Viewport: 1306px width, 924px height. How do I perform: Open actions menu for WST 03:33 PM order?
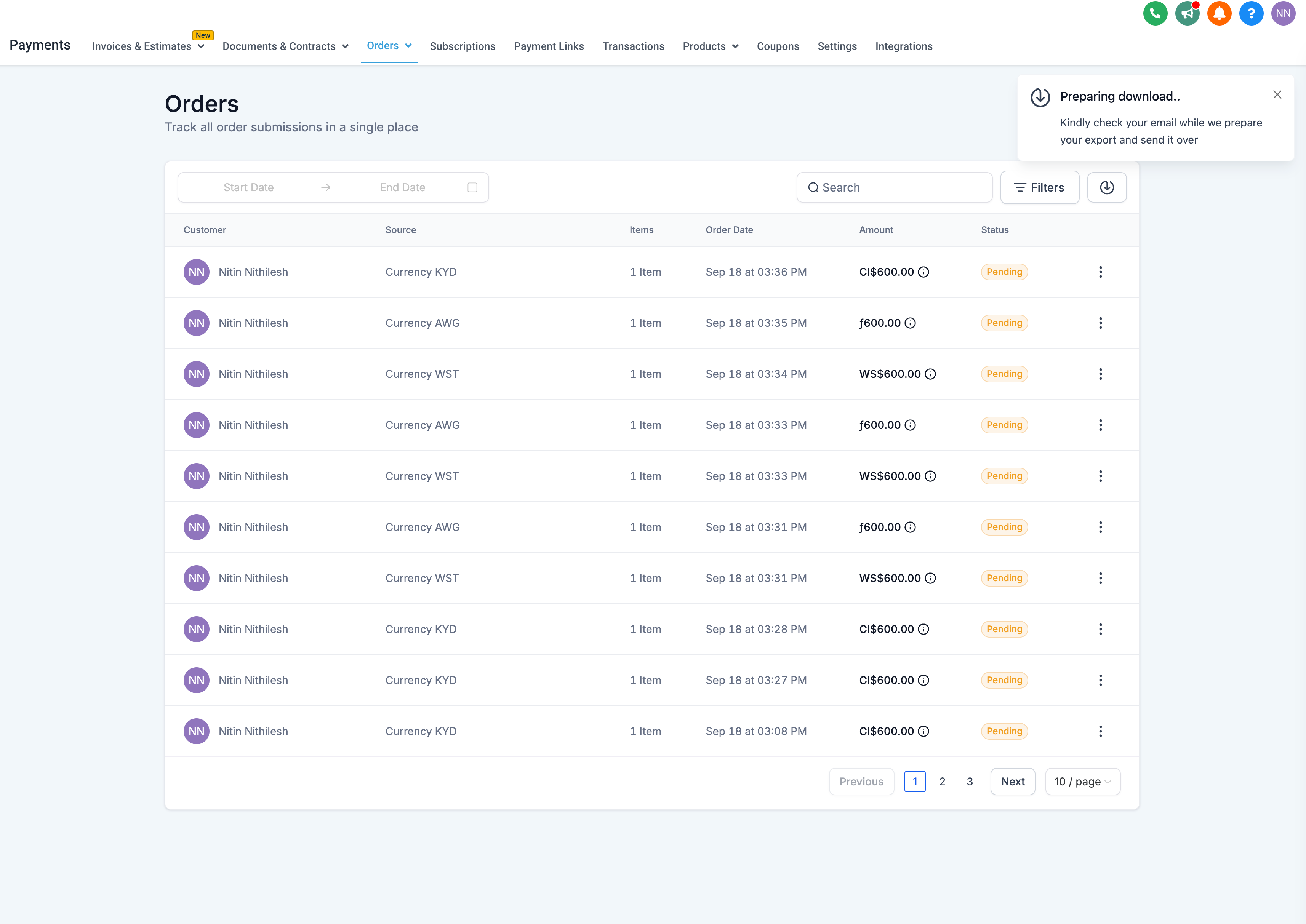tap(1100, 476)
